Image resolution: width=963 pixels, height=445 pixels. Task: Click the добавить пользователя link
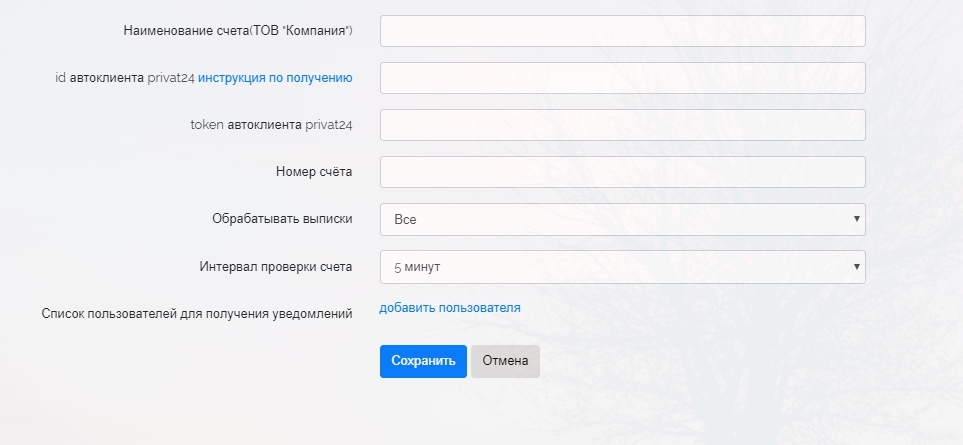tap(450, 308)
